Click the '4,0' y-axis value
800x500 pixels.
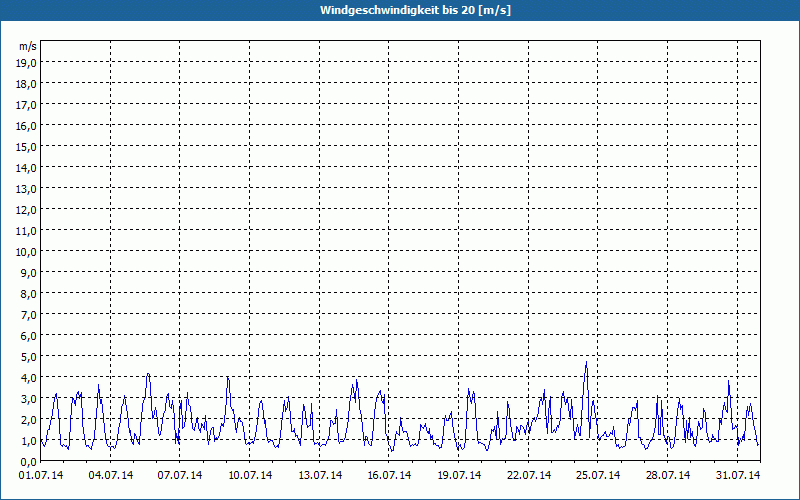(x=29, y=378)
